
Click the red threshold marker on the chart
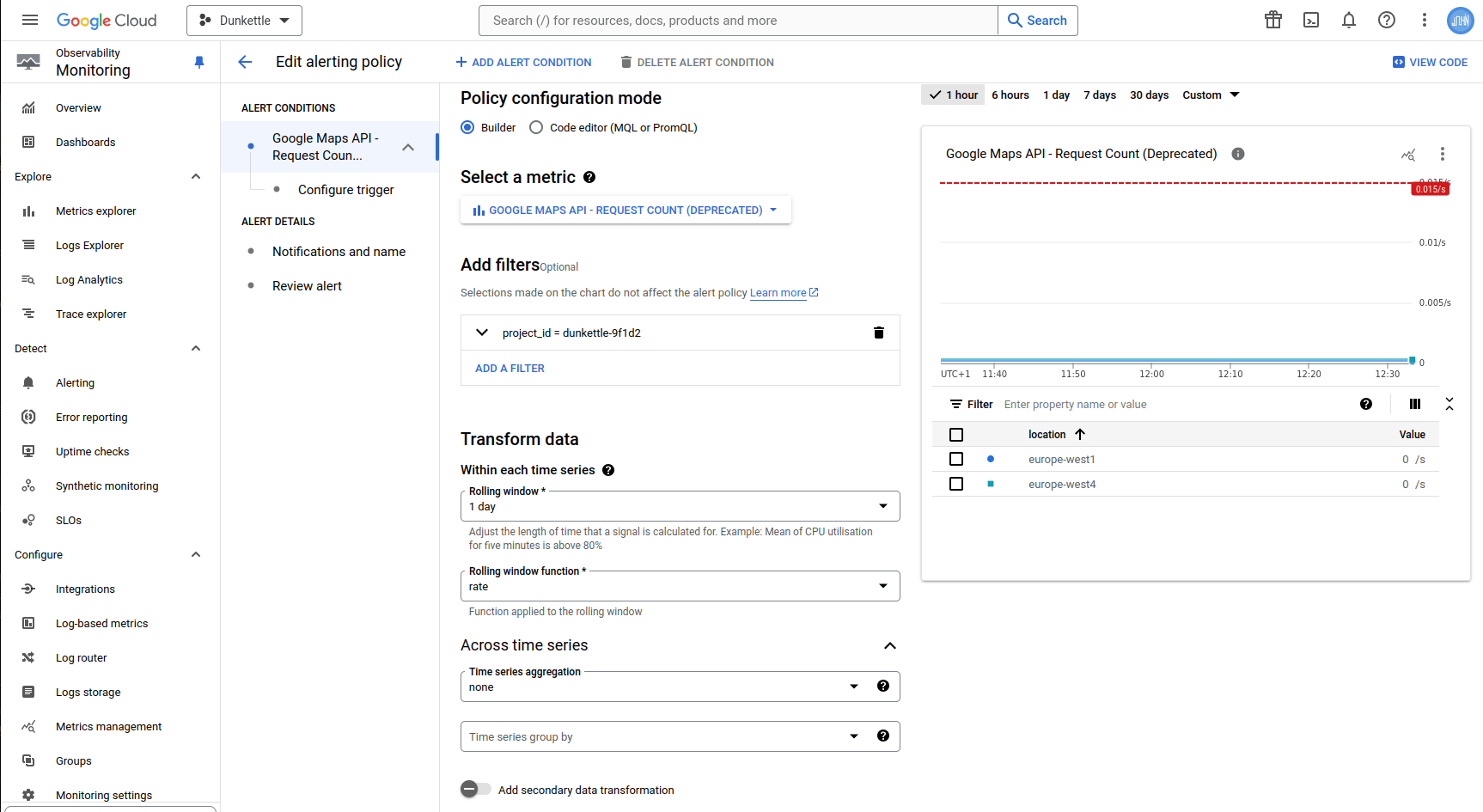1430,189
